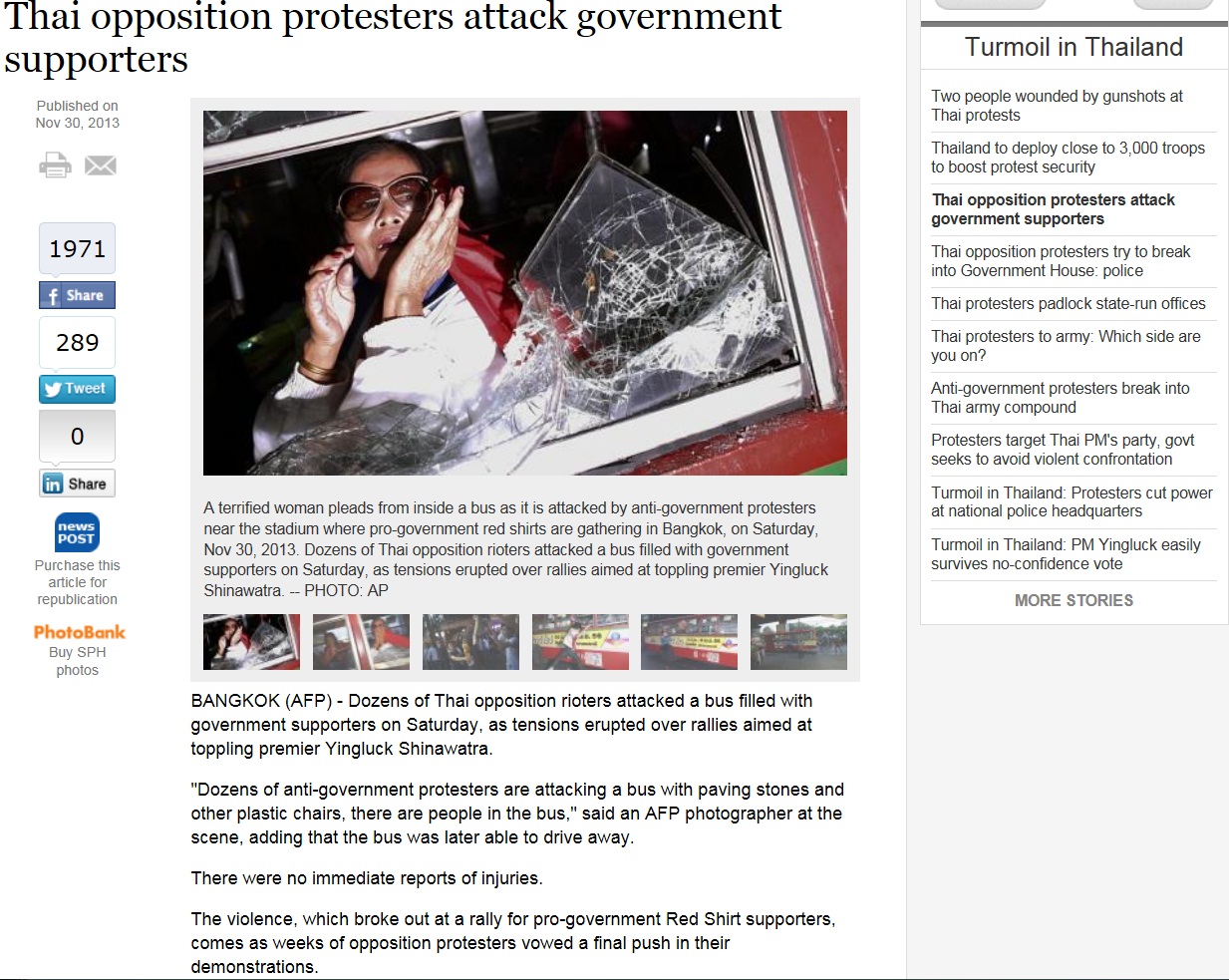Select the last gallery thumbnail
Viewport: 1229px width, 980px height.
coord(798,641)
